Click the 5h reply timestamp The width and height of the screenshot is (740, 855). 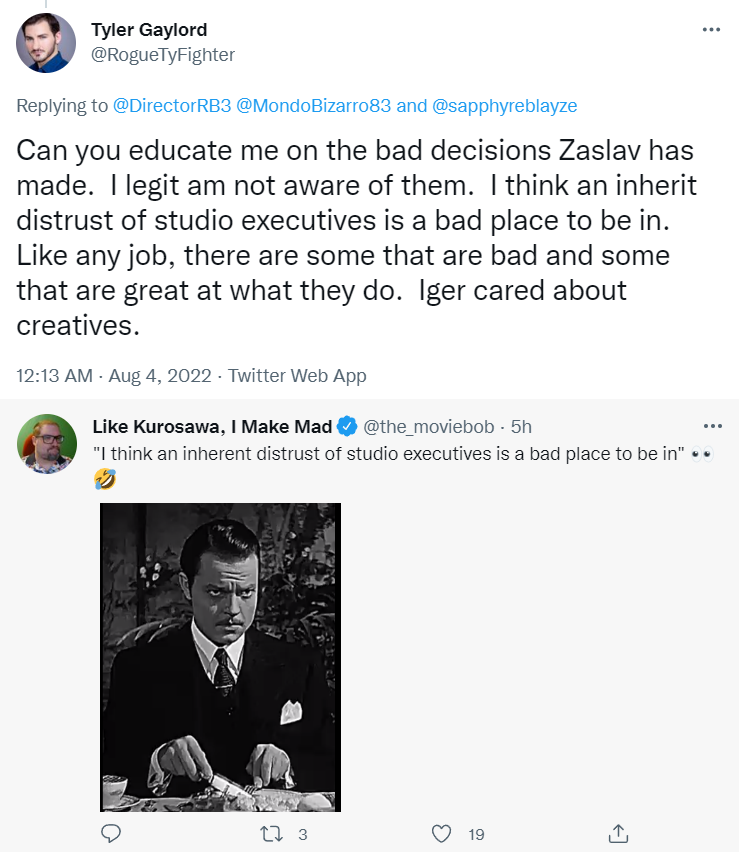coord(521,426)
